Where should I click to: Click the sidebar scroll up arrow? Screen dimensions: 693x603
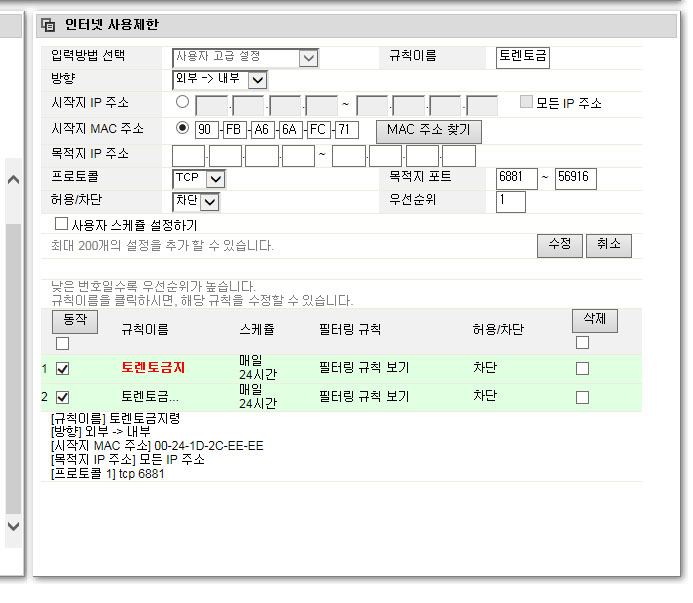13,179
